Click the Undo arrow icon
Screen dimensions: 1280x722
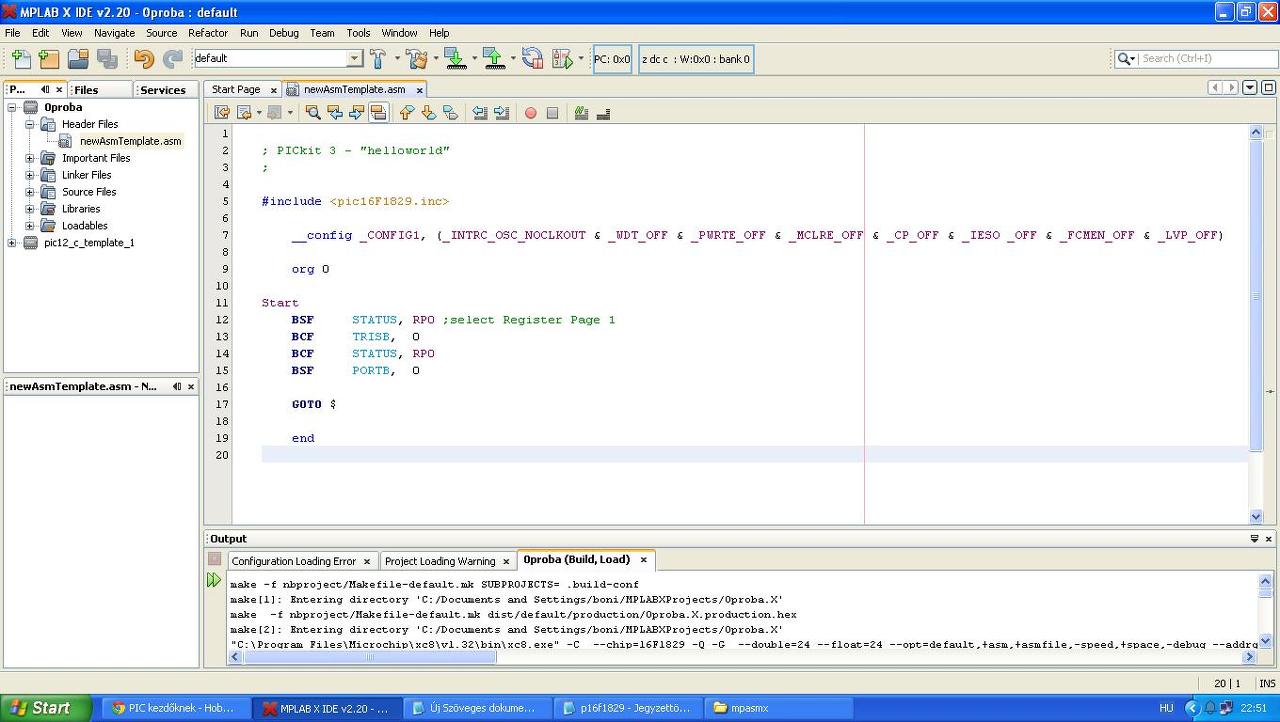point(144,59)
